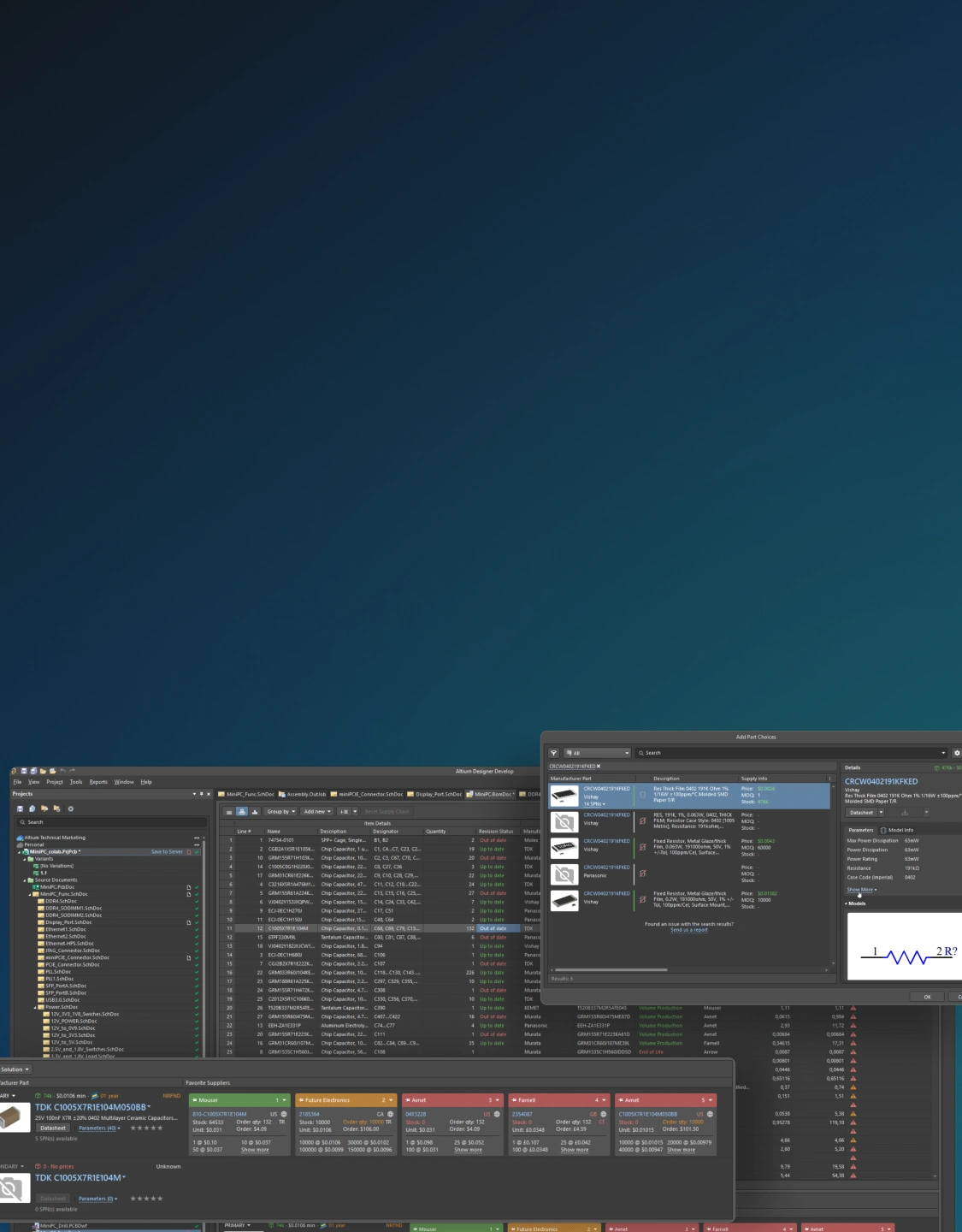Click the Datasheet button in Details pane
The image size is (962, 1232).
coord(861,813)
